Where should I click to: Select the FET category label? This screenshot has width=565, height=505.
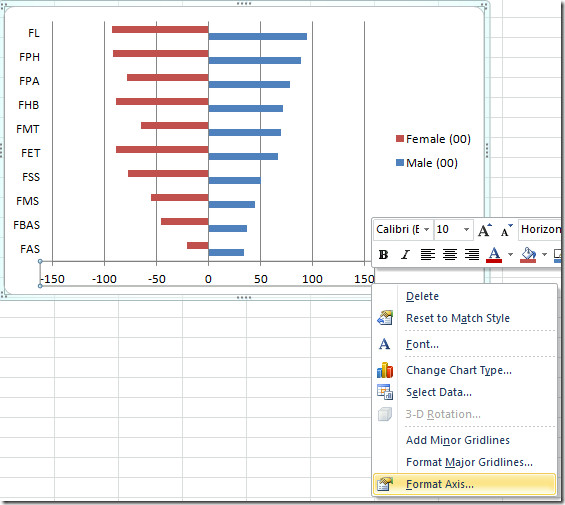pyautogui.click(x=30, y=153)
